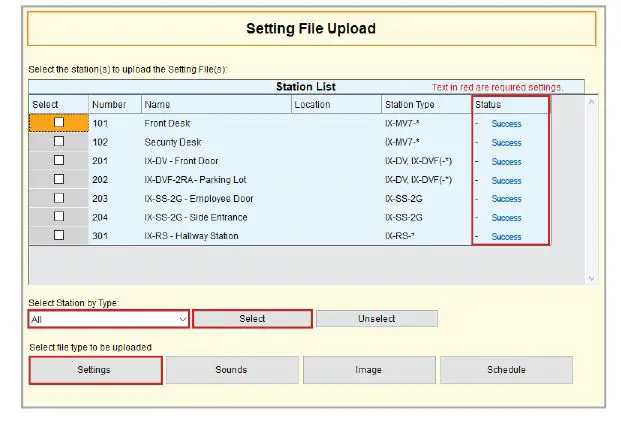Image resolution: width=621 pixels, height=428 pixels.
Task: Enable checkbox for 203 Employee Door
Action: coord(59,198)
